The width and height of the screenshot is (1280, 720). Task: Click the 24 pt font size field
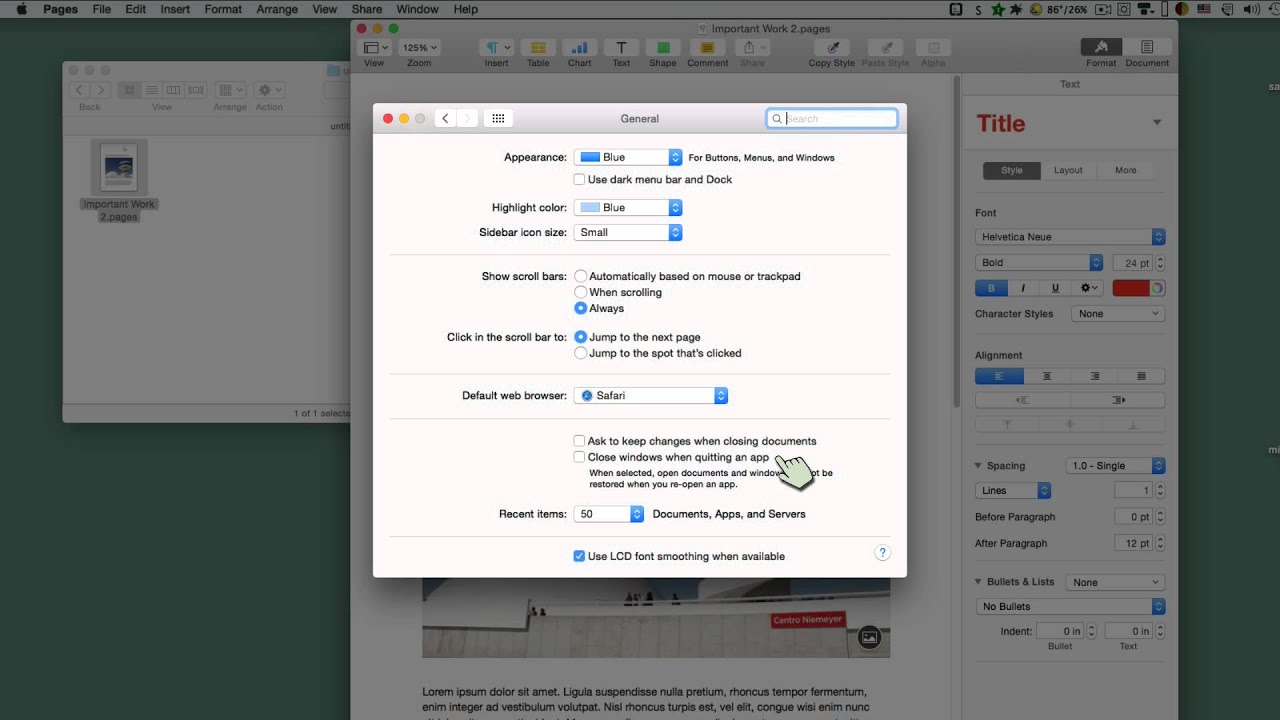pos(1132,263)
